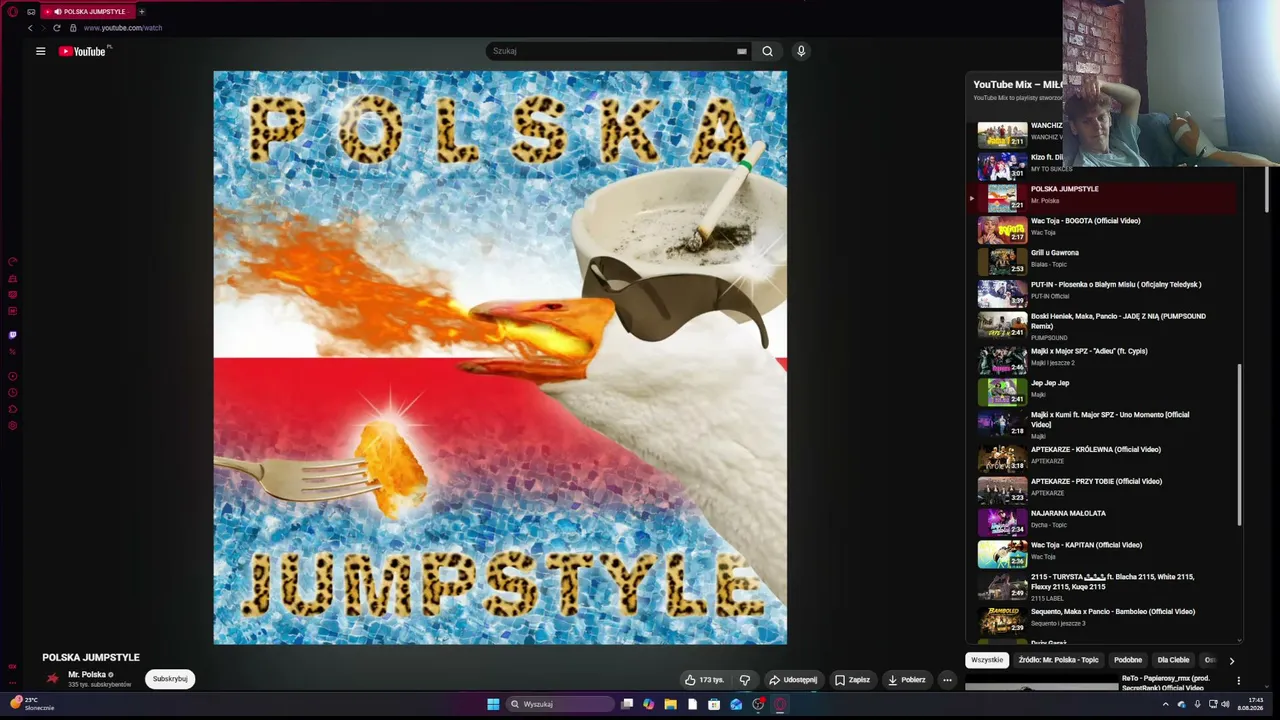
Task: Play NAJARANA MAŁOLATA from the playlist
Action: coord(1104,522)
